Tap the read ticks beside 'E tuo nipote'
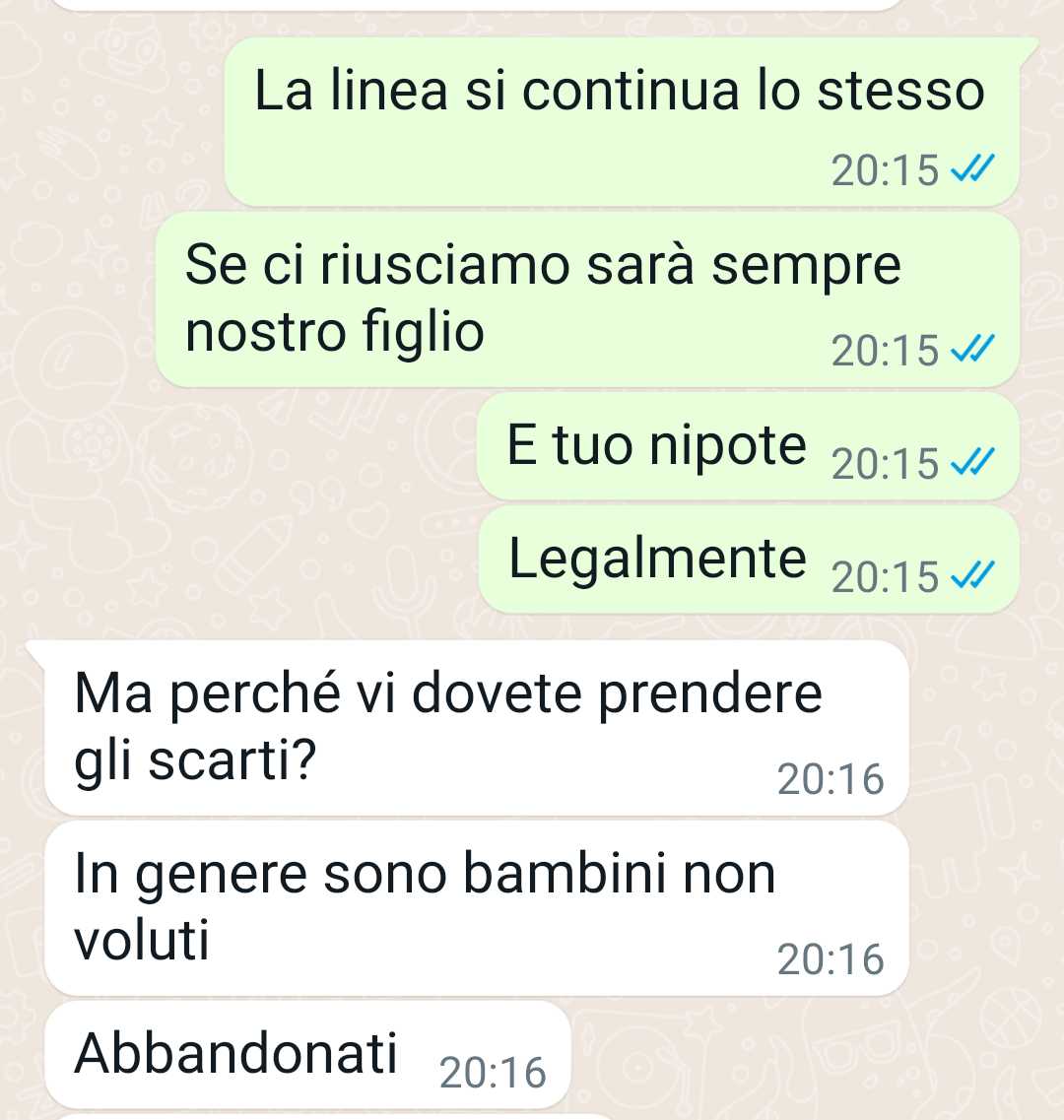Image resolution: width=1064 pixels, height=1120 pixels. point(972,463)
